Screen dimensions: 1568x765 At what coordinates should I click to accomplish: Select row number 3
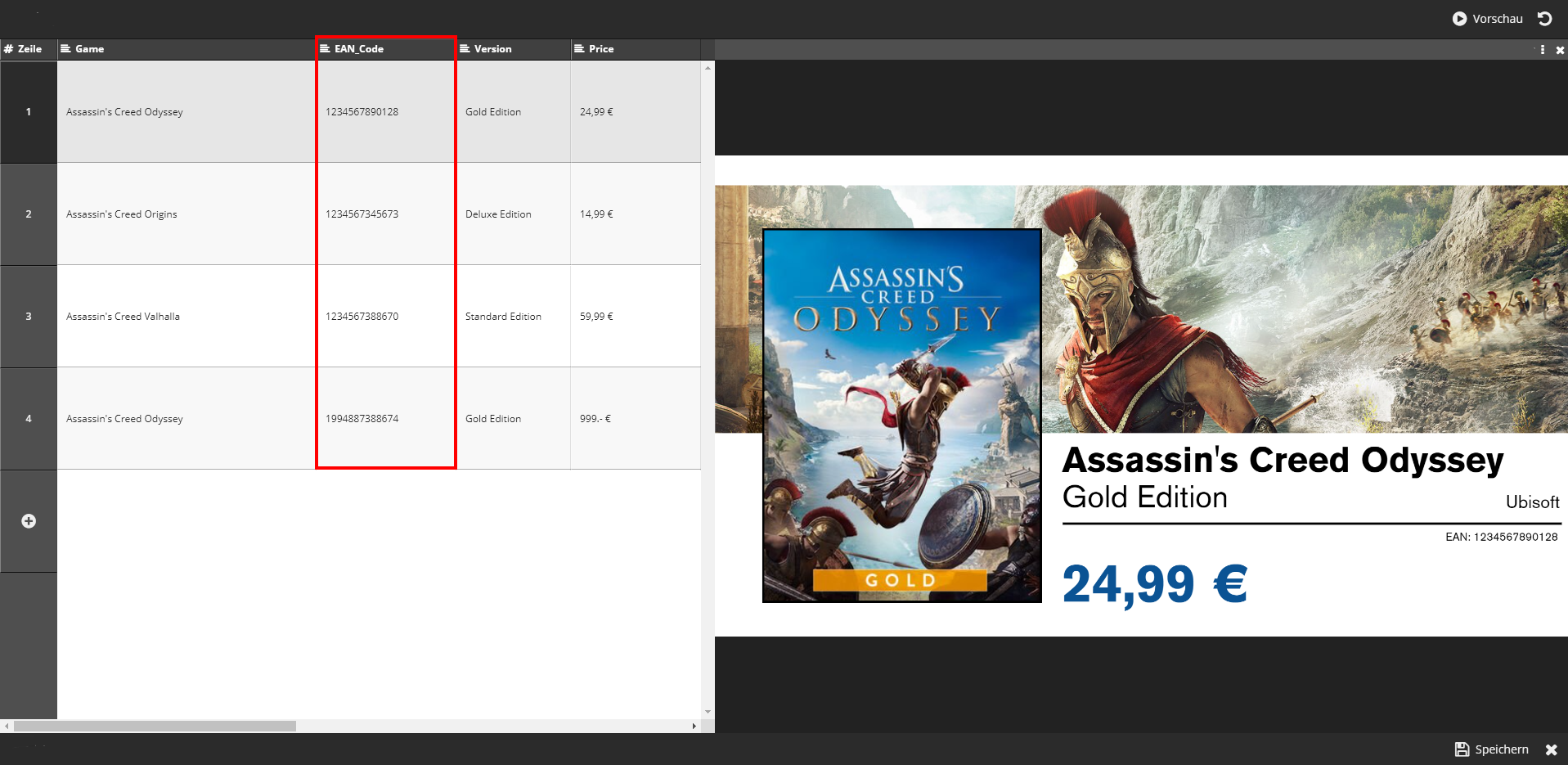(x=29, y=317)
